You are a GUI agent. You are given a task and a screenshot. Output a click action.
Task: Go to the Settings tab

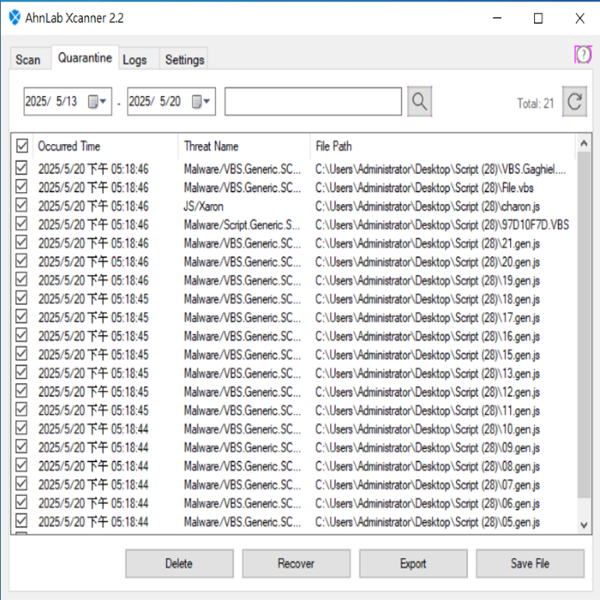point(184,60)
